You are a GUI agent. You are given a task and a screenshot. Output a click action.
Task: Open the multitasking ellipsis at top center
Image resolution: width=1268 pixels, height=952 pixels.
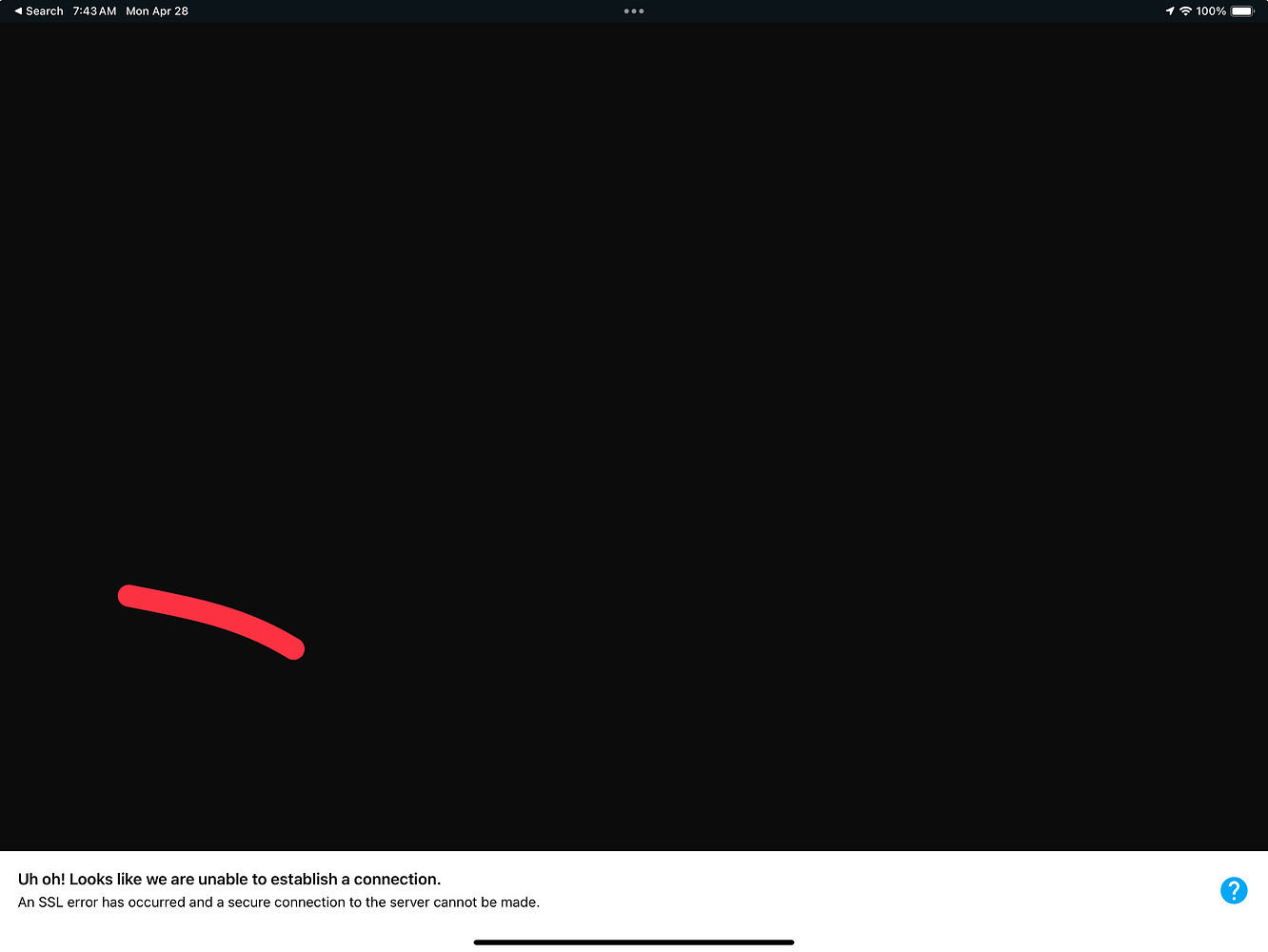[x=633, y=10]
